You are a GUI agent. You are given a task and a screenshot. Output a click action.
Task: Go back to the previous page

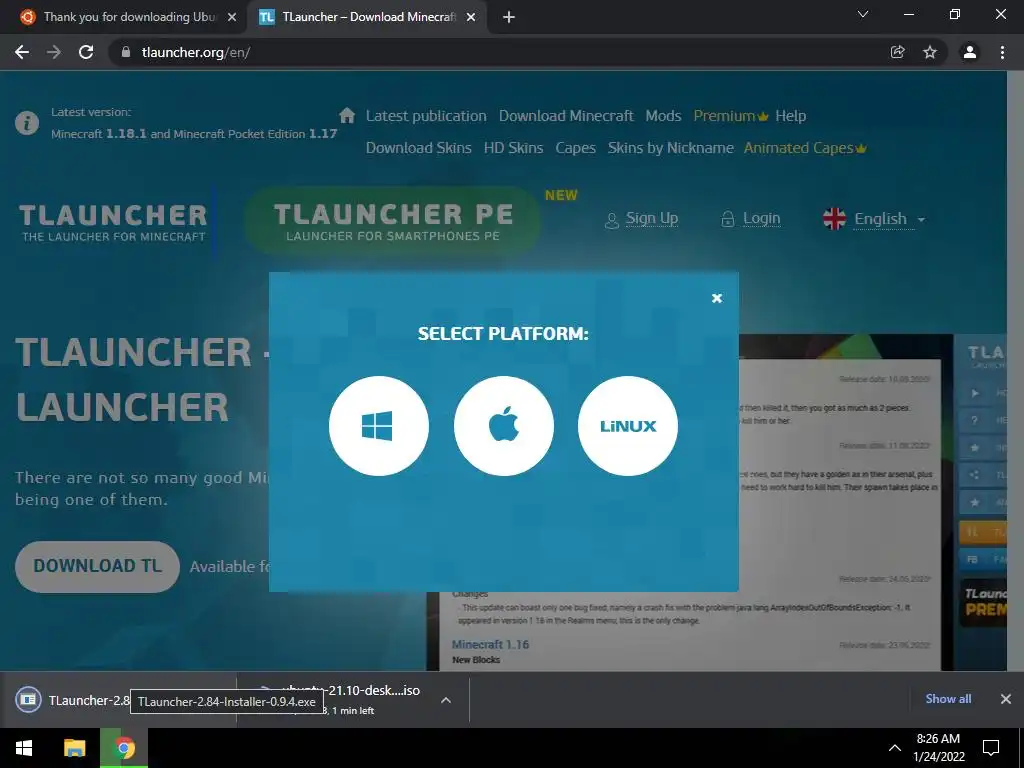tap(22, 52)
